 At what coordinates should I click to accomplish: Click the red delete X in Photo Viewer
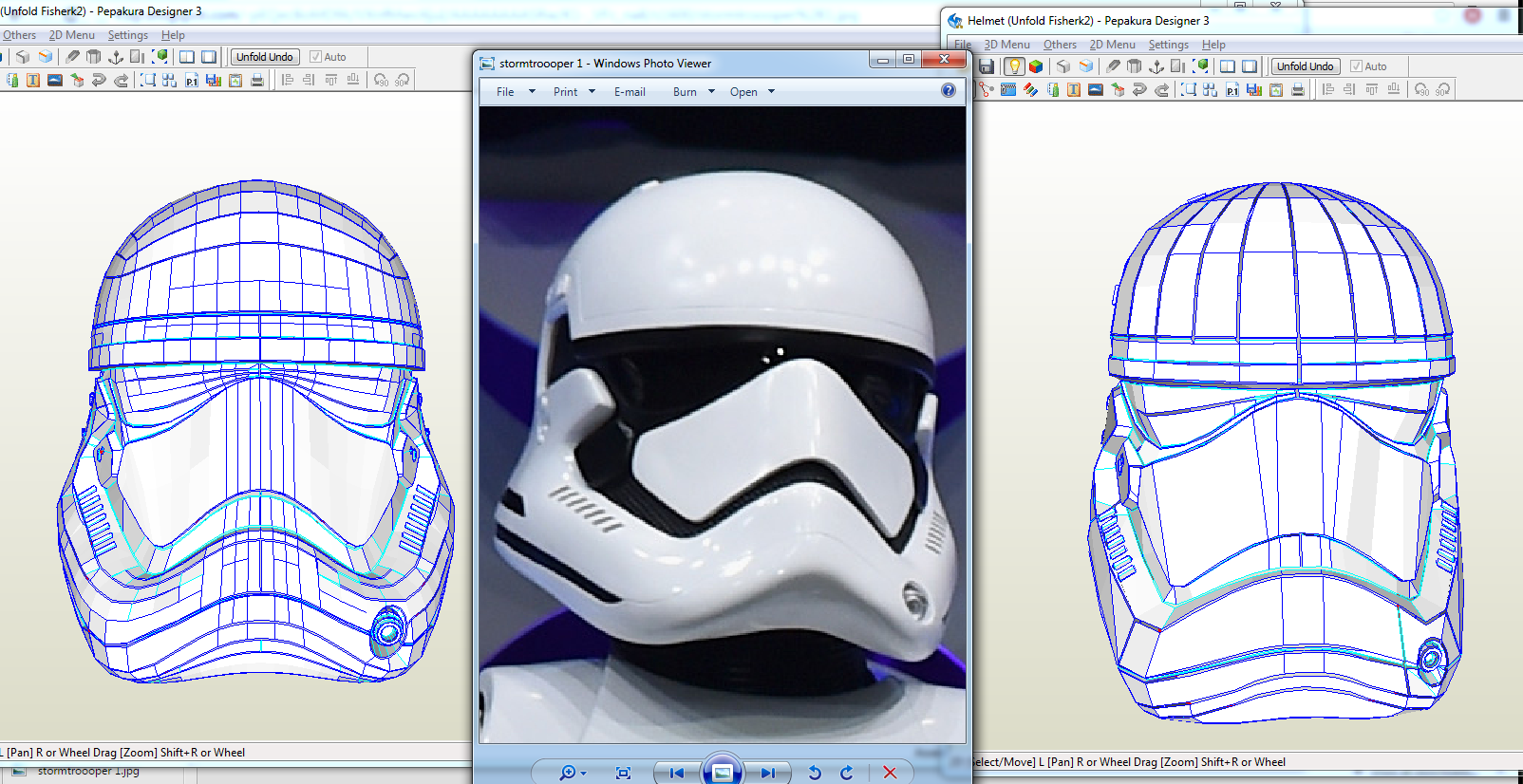(890, 773)
